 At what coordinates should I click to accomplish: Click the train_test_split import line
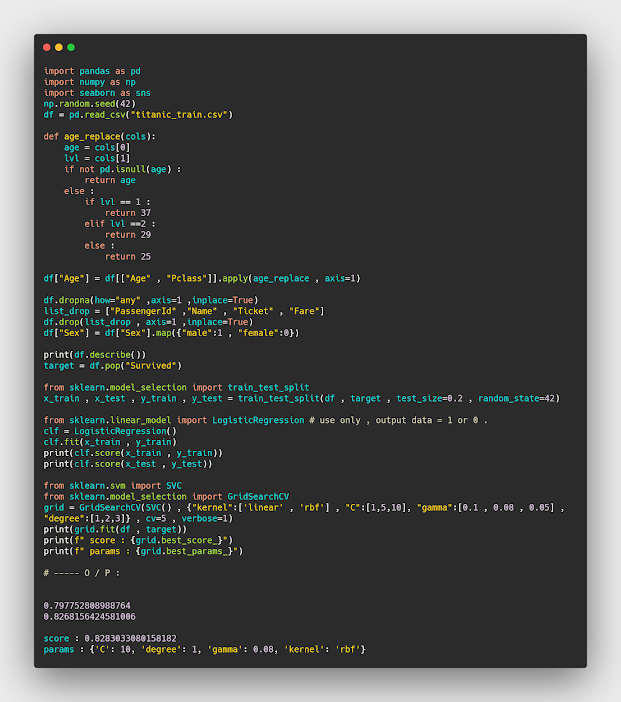pyautogui.click(x=177, y=387)
